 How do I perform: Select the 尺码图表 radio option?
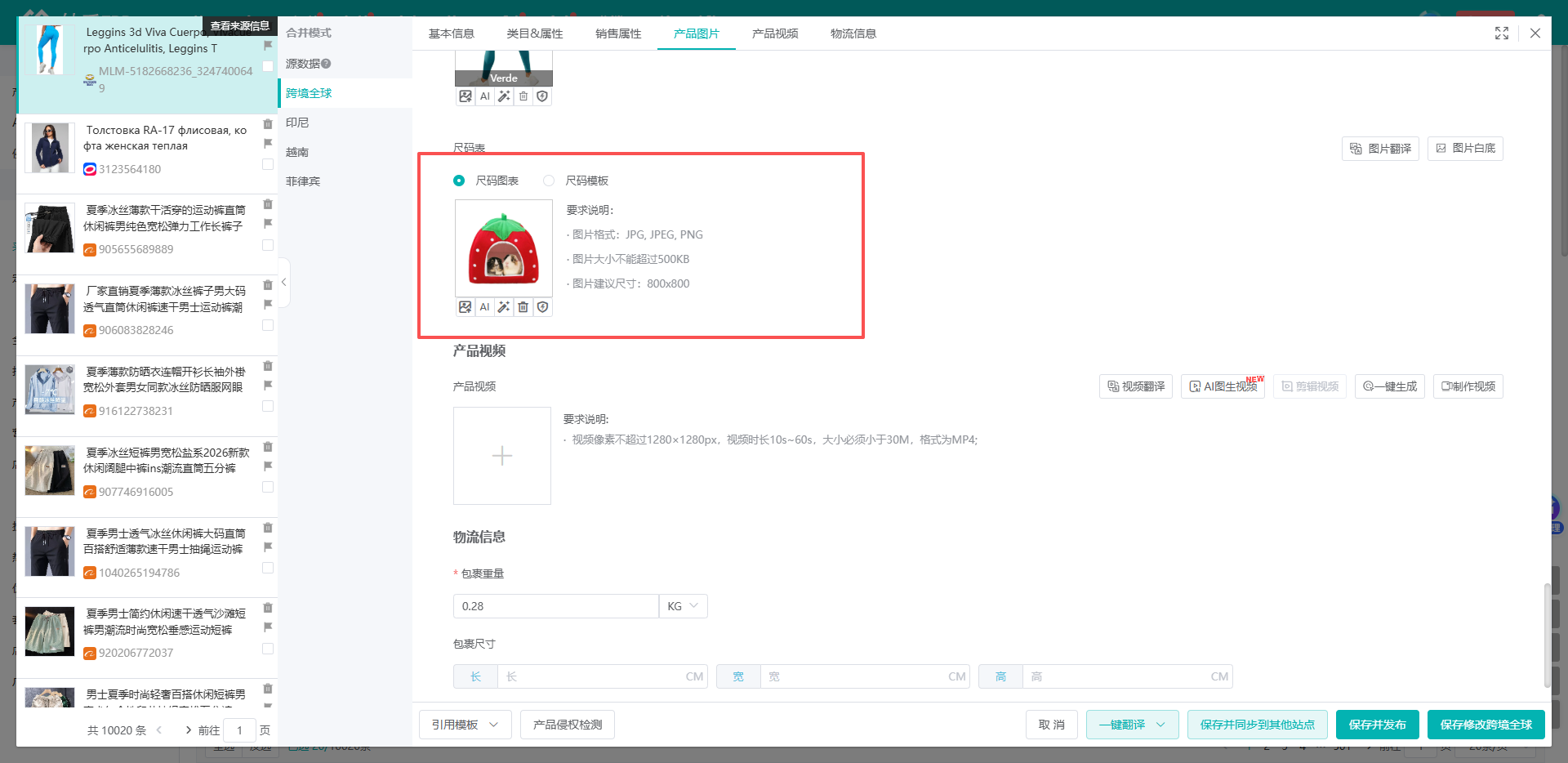pos(459,181)
